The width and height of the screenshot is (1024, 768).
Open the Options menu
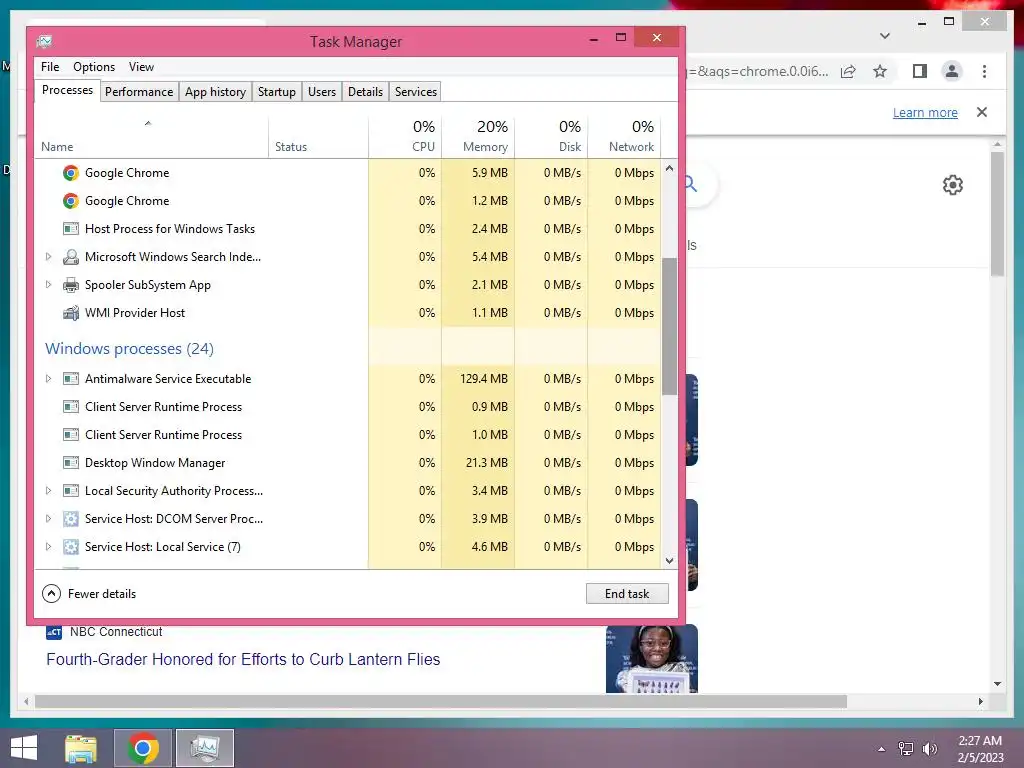click(94, 67)
